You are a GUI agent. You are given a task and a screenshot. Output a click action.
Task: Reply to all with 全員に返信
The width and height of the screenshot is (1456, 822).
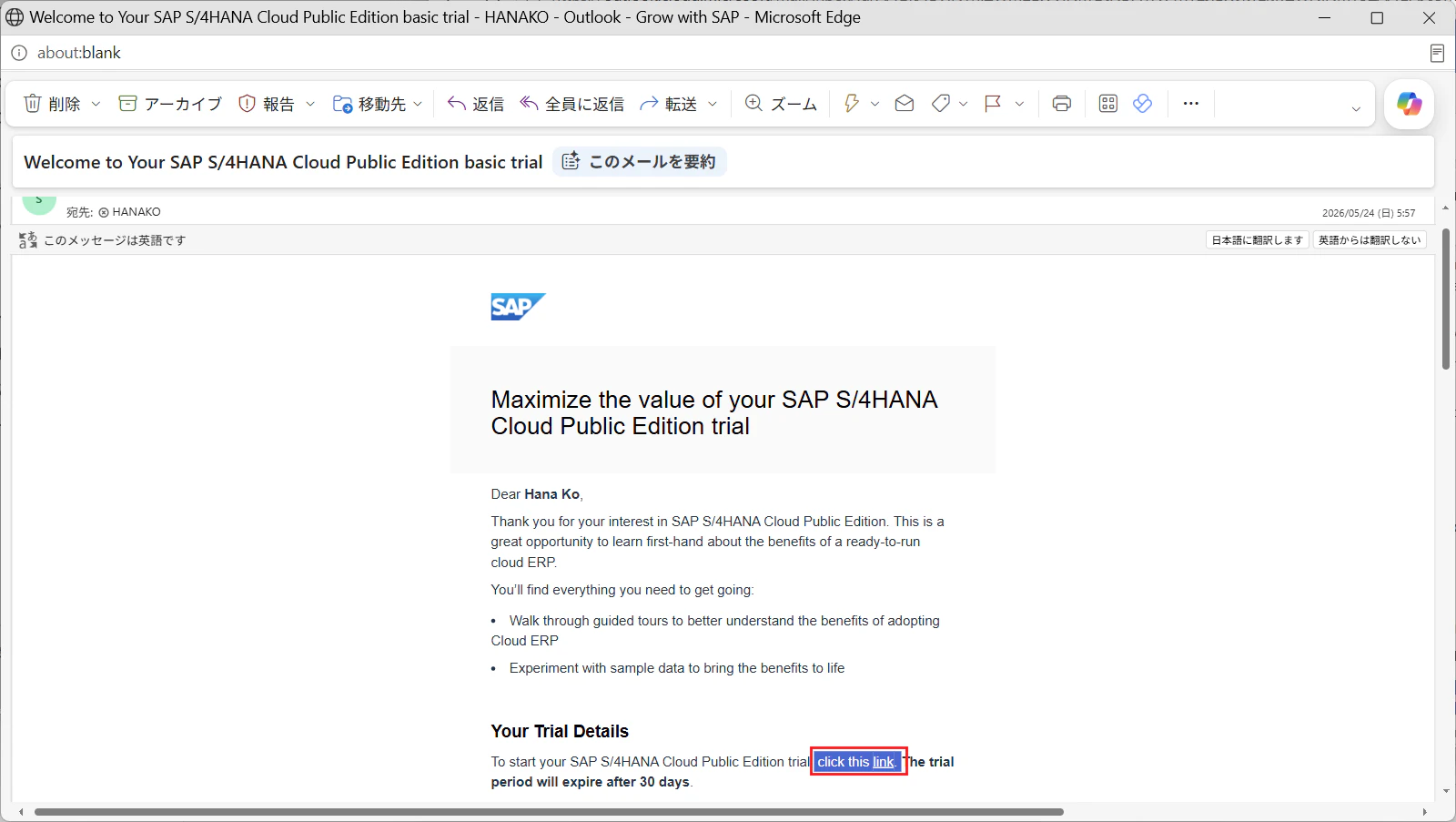tap(572, 104)
